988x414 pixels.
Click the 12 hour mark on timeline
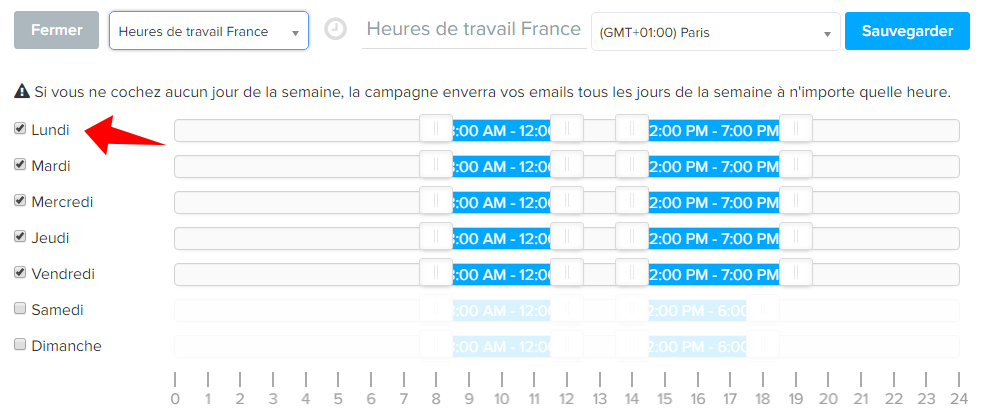[x=566, y=389]
